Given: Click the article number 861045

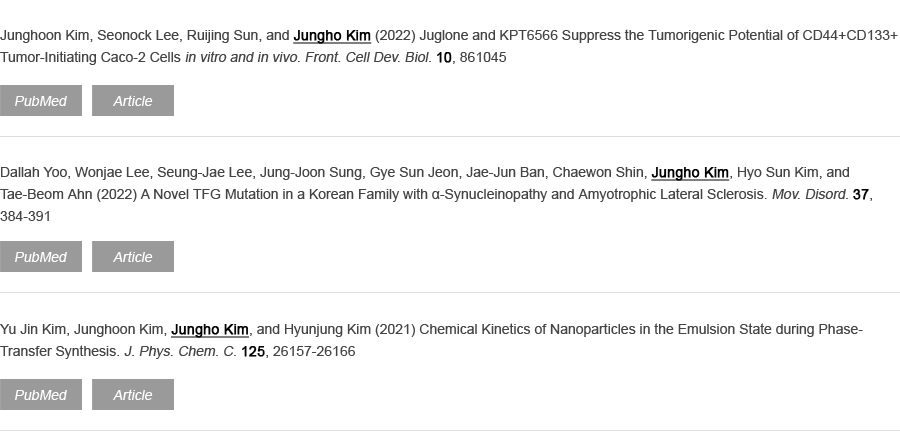Looking at the screenshot, I should click(483, 57).
